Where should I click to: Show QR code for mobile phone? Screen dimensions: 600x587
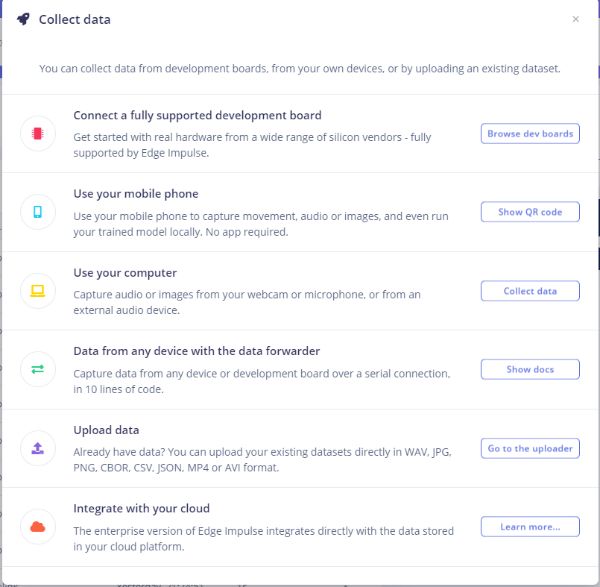(530, 212)
